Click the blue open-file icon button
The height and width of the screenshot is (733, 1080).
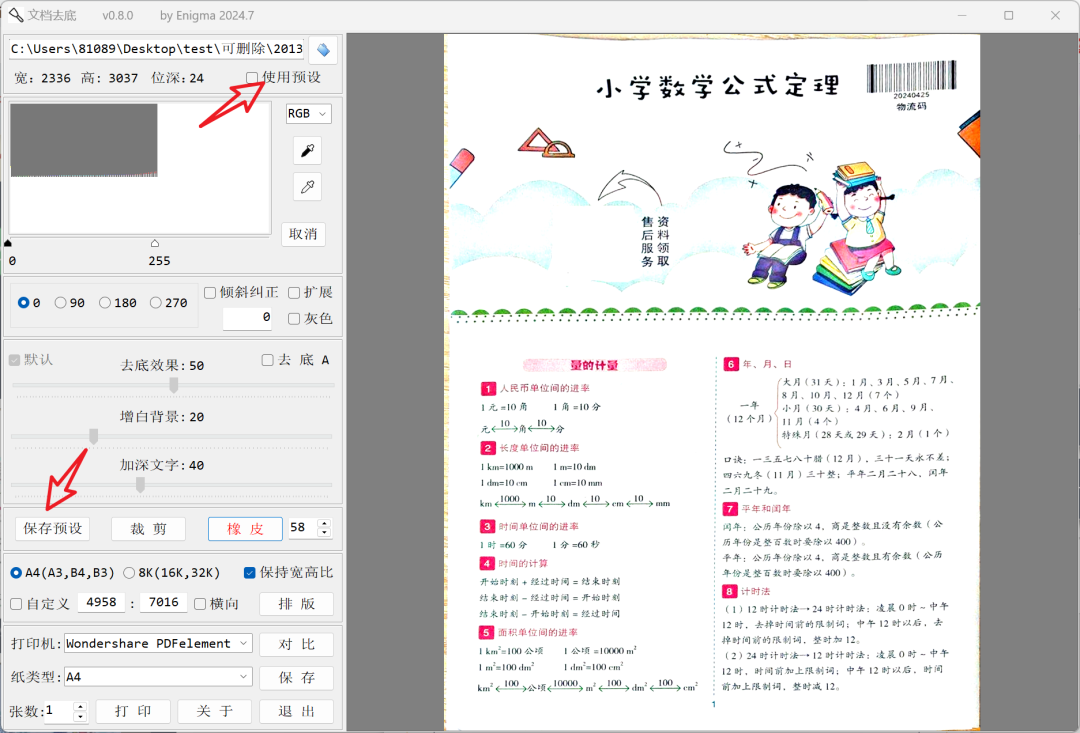tap(322, 50)
